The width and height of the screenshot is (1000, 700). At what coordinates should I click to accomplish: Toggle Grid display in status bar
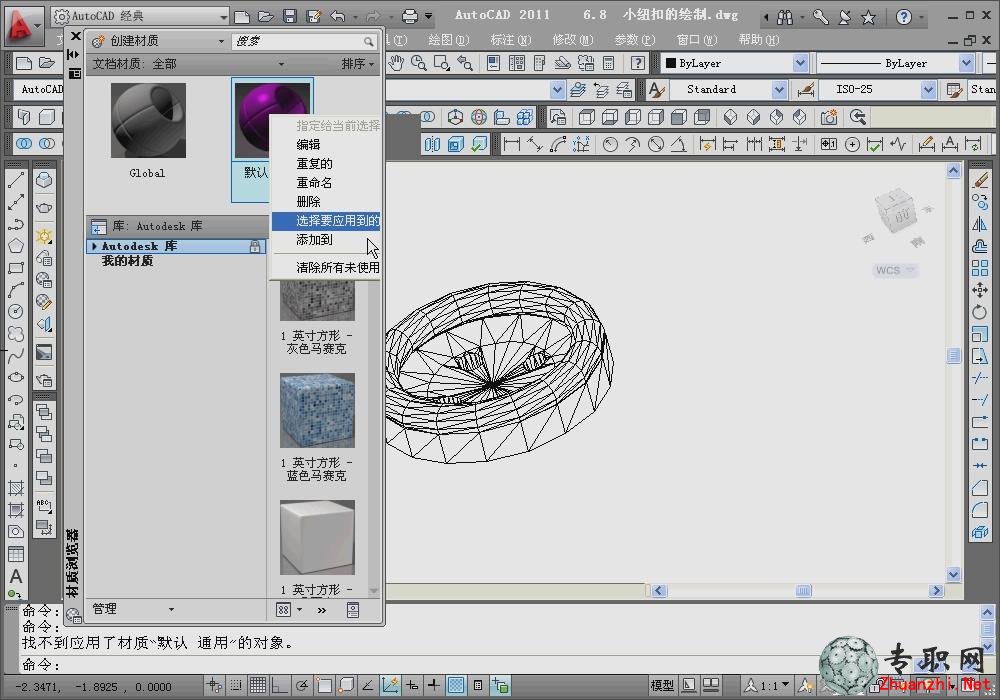pos(258,685)
